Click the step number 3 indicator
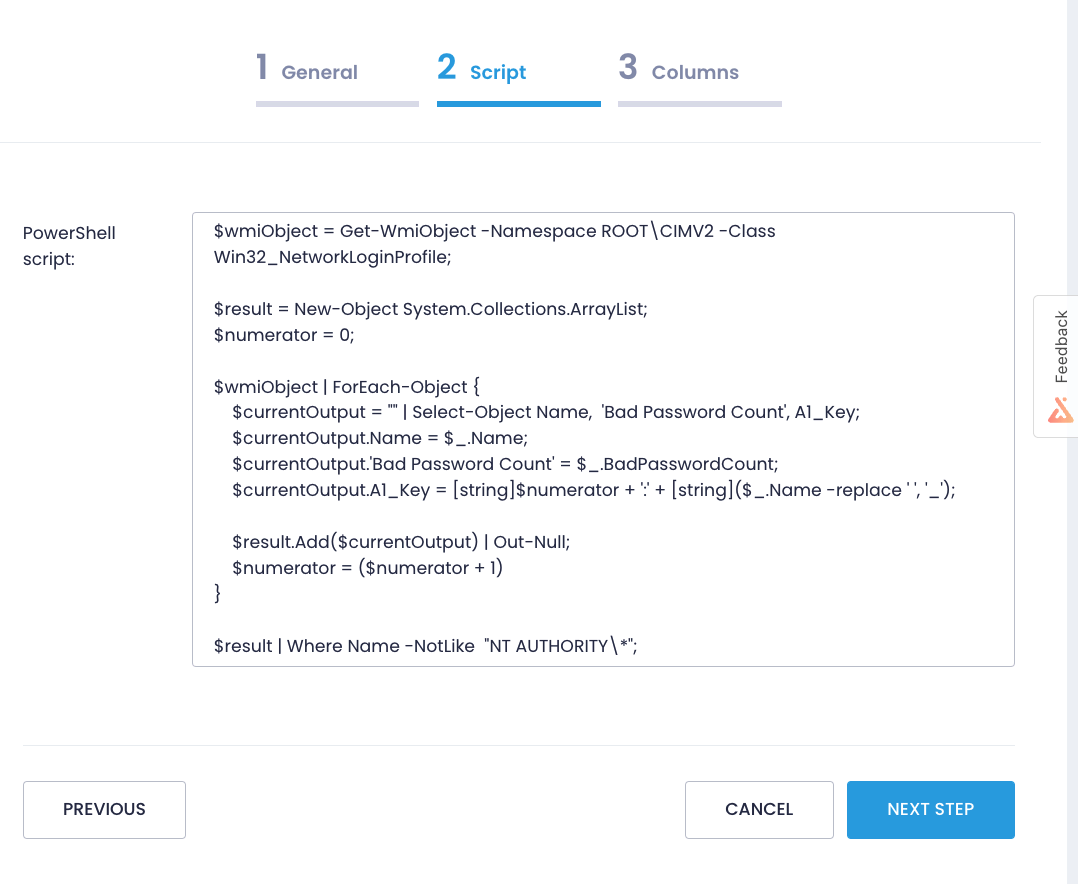 (x=627, y=68)
